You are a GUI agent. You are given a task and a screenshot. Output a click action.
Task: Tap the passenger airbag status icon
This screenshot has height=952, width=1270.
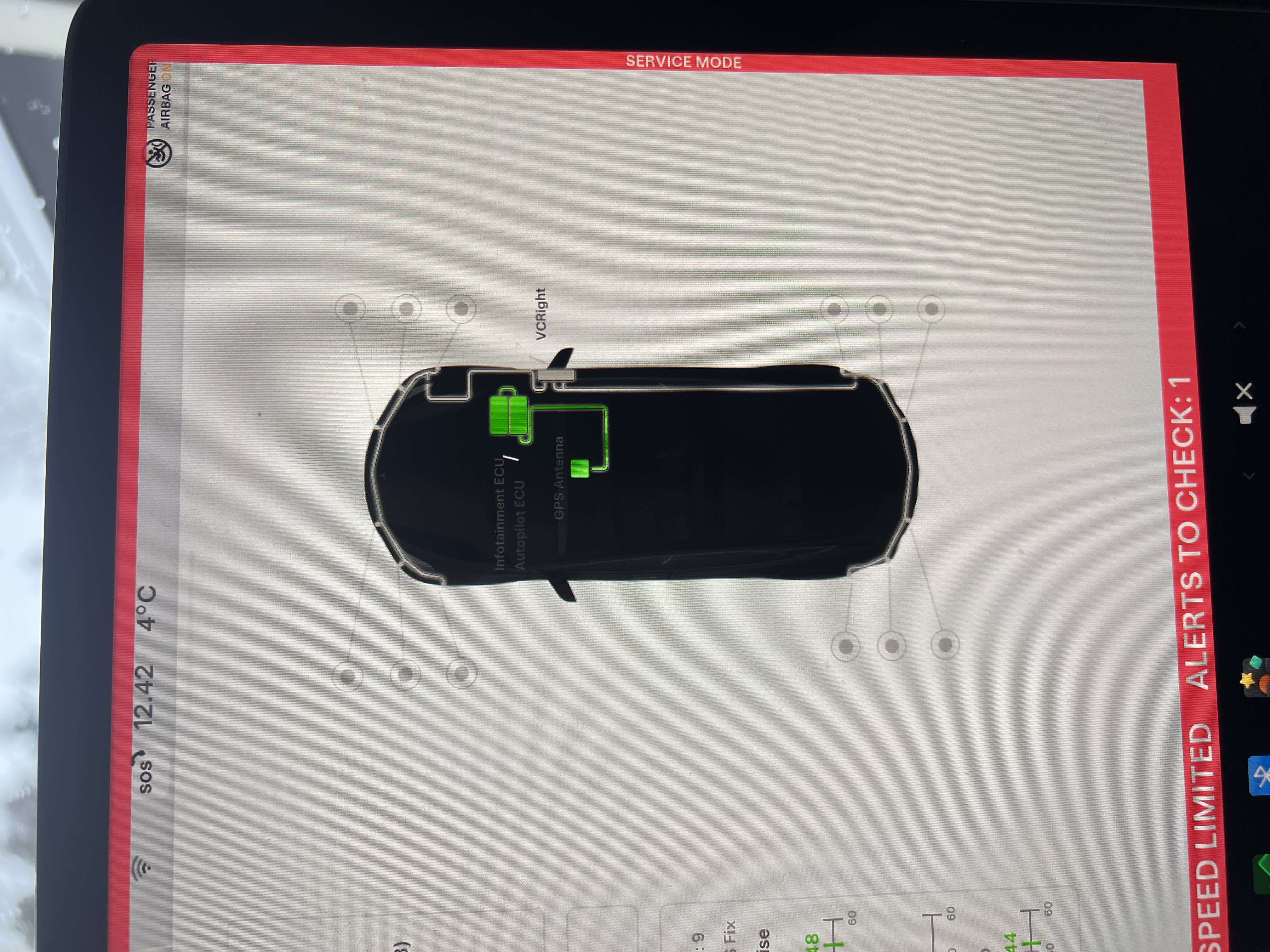click(x=158, y=154)
